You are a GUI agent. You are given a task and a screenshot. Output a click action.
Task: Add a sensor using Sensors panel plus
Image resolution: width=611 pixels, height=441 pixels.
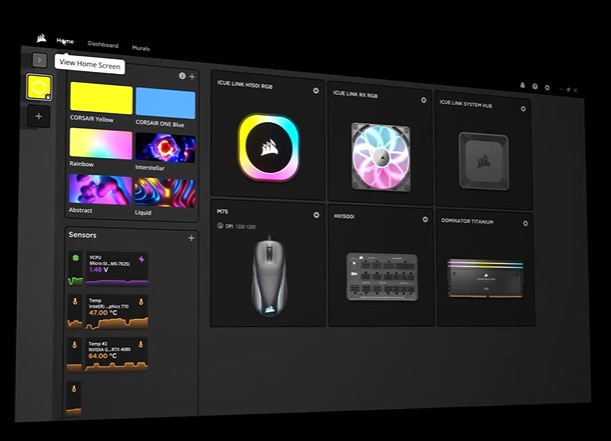[x=191, y=238]
